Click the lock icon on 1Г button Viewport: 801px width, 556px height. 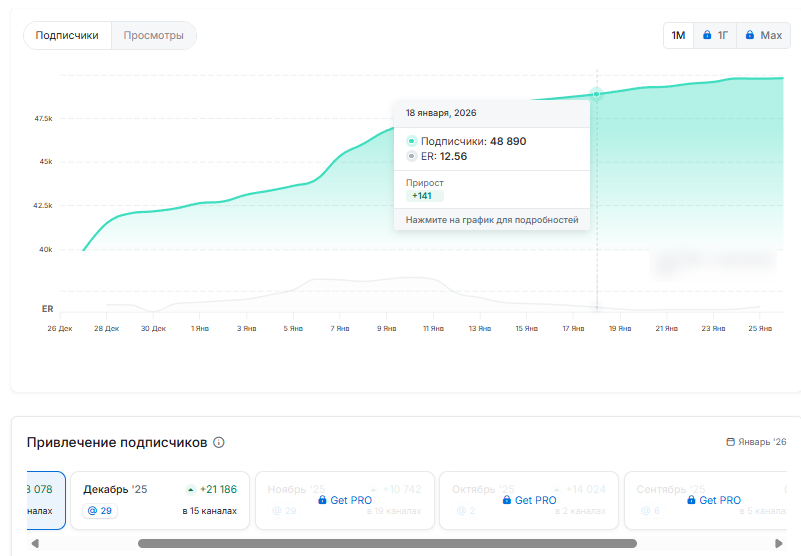point(707,36)
